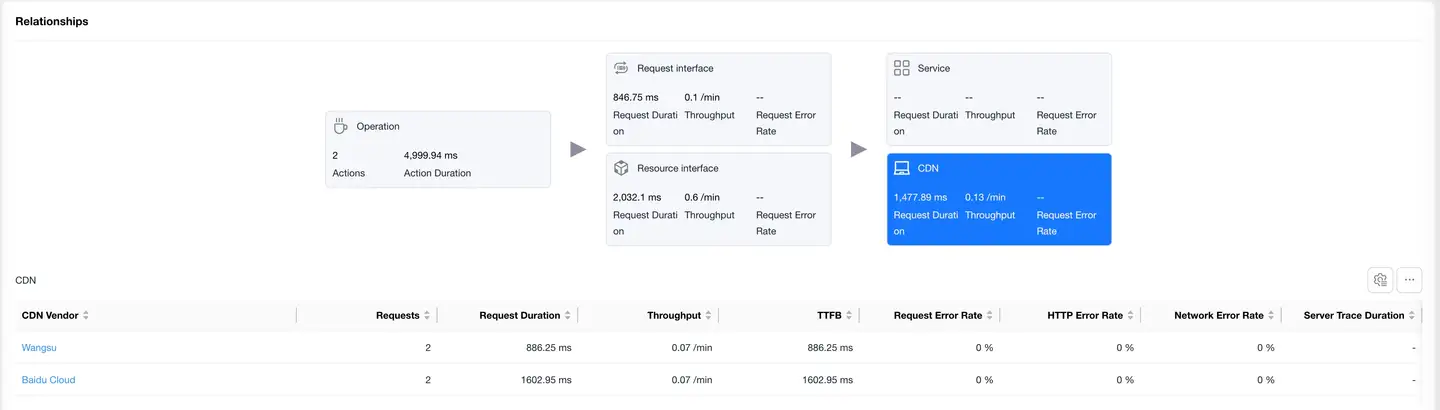This screenshot has height=410, width=1440.
Task: Sort by Server Trace Duration column
Action: pos(1413,316)
